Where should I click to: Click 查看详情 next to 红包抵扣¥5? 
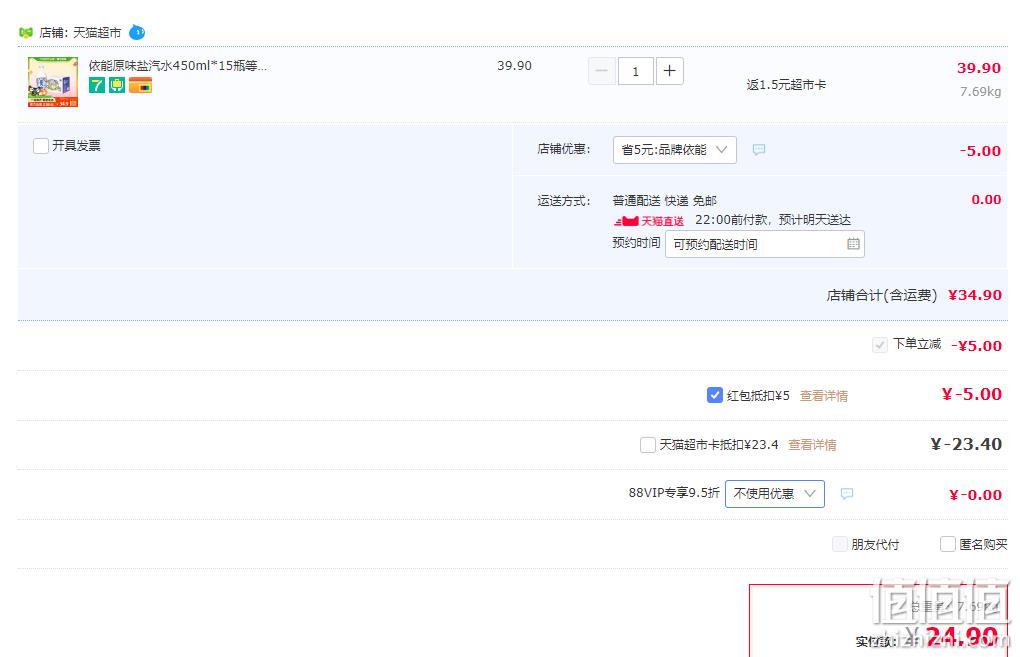click(x=824, y=396)
